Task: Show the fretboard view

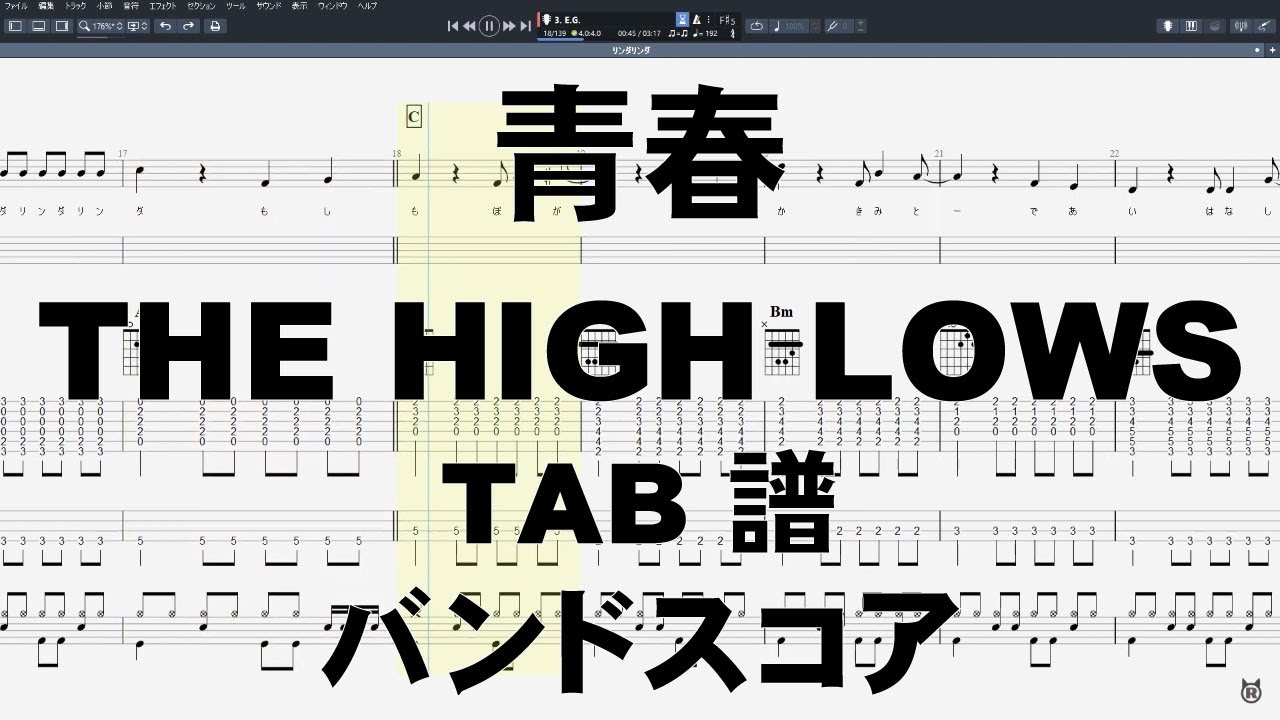Action: tap(1168, 26)
